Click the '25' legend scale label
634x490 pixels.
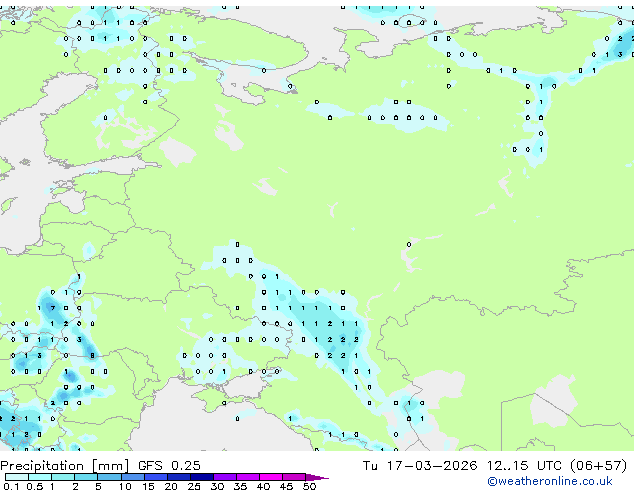tap(194, 486)
